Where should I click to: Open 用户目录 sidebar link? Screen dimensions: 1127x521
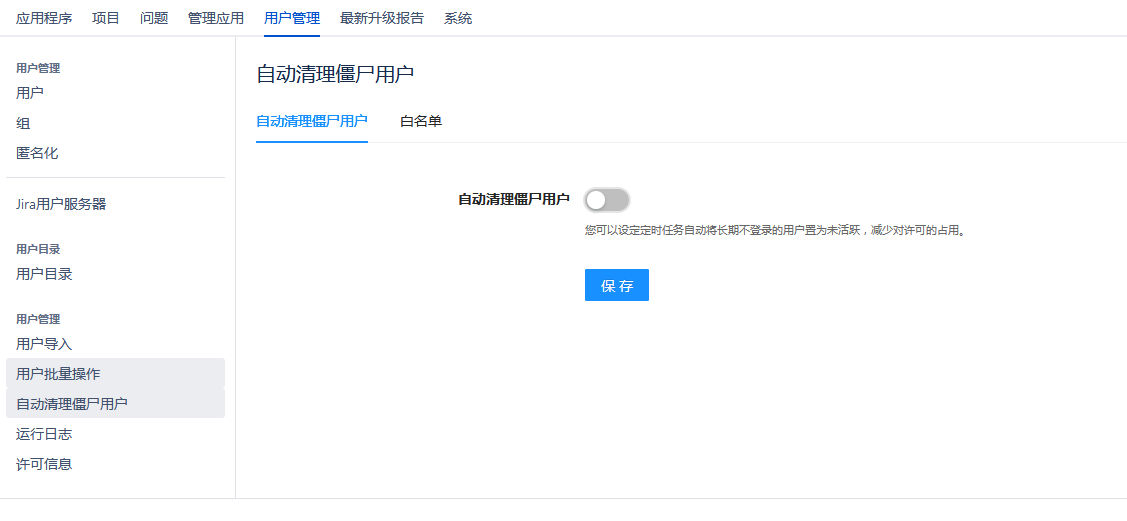tap(44, 274)
